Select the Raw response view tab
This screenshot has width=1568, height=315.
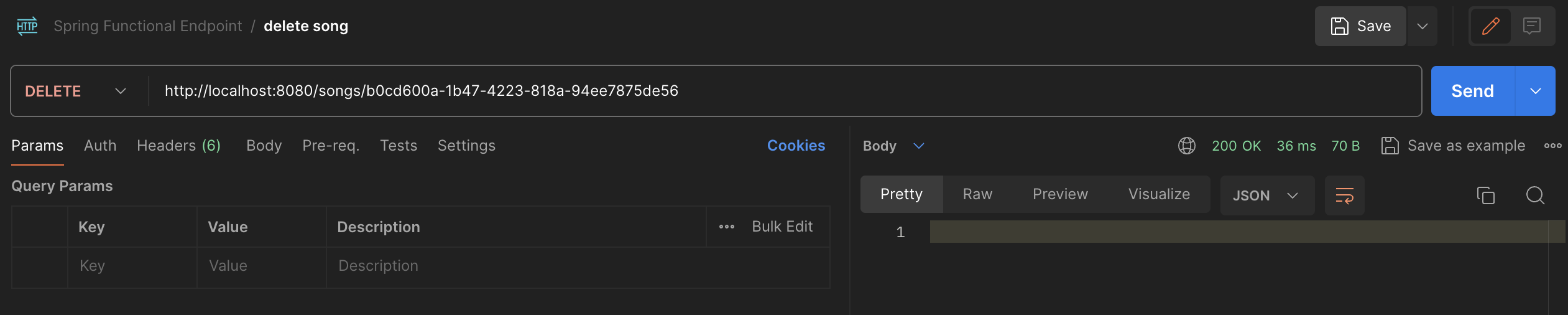(977, 194)
